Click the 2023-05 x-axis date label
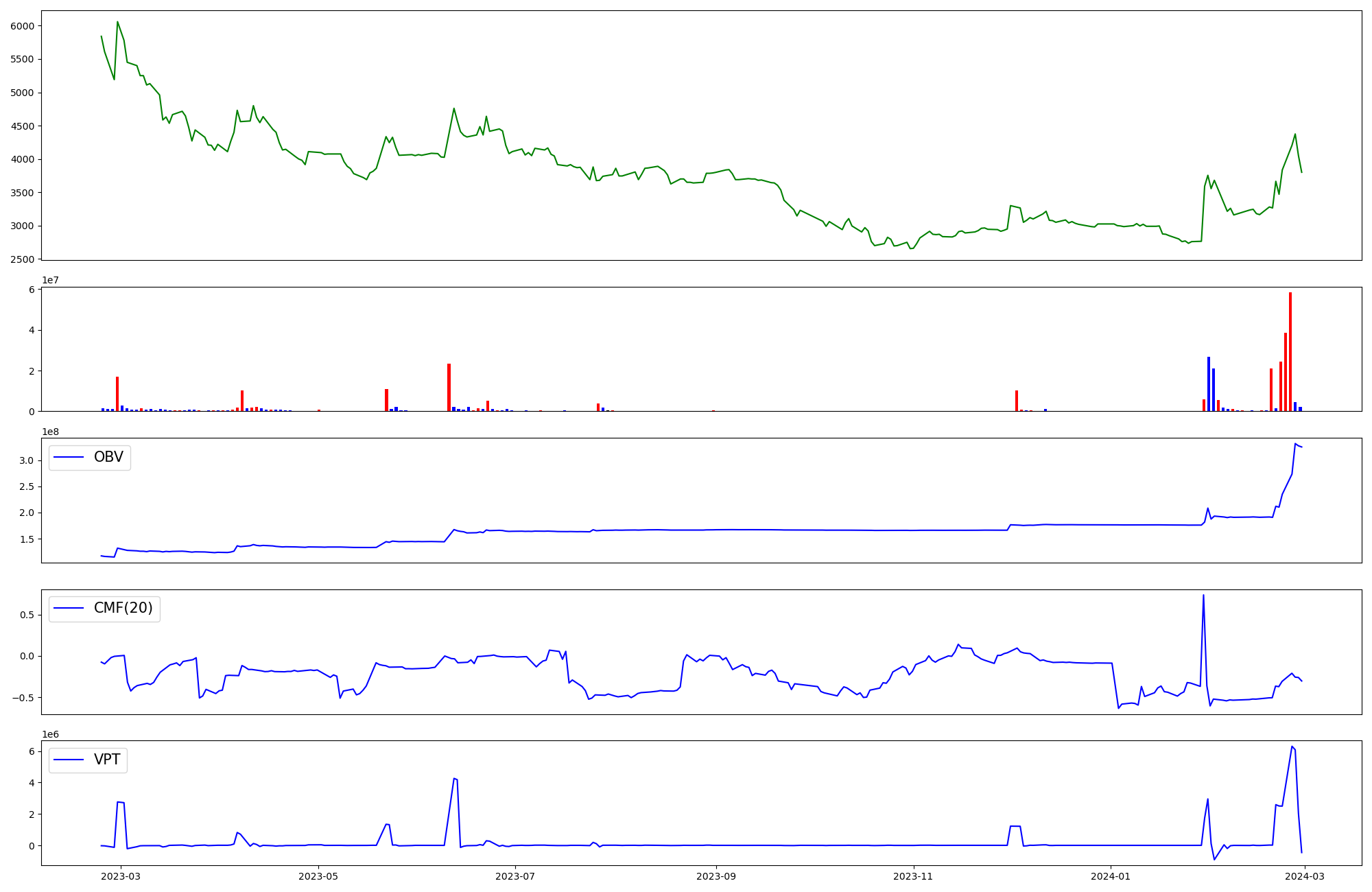 coord(318,876)
